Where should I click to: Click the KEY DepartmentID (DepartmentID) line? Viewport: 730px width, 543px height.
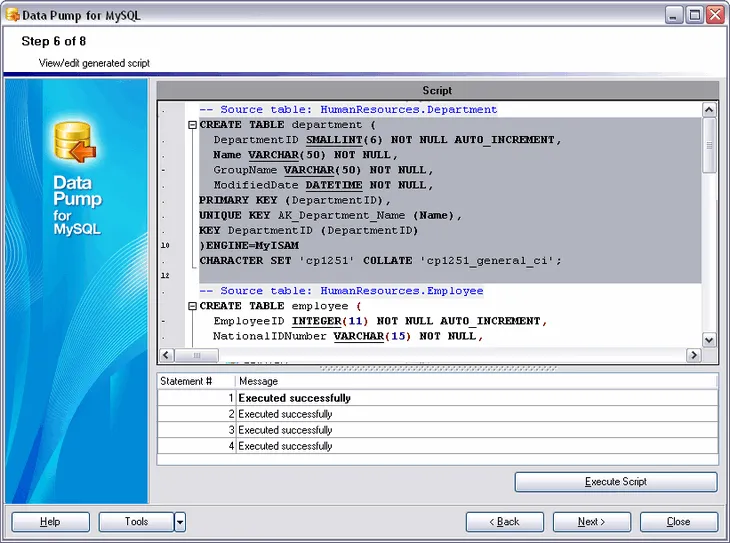point(309,231)
